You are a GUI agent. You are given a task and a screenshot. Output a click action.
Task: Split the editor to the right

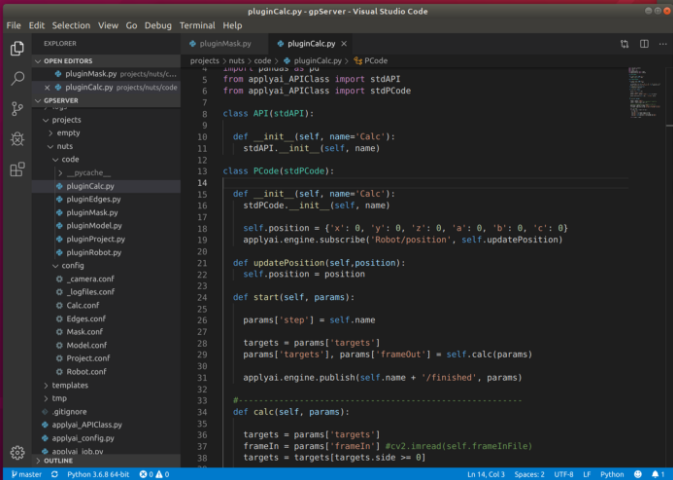[x=644, y=44]
